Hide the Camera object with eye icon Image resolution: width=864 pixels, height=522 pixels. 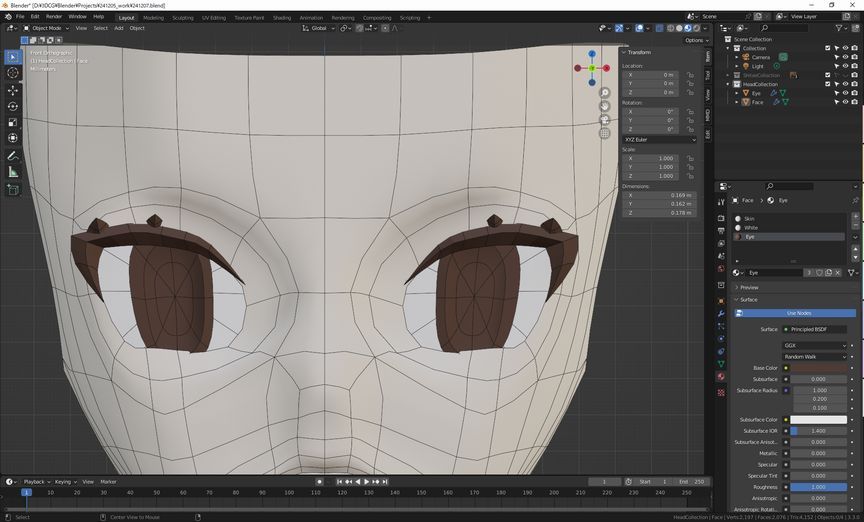[x=843, y=57]
